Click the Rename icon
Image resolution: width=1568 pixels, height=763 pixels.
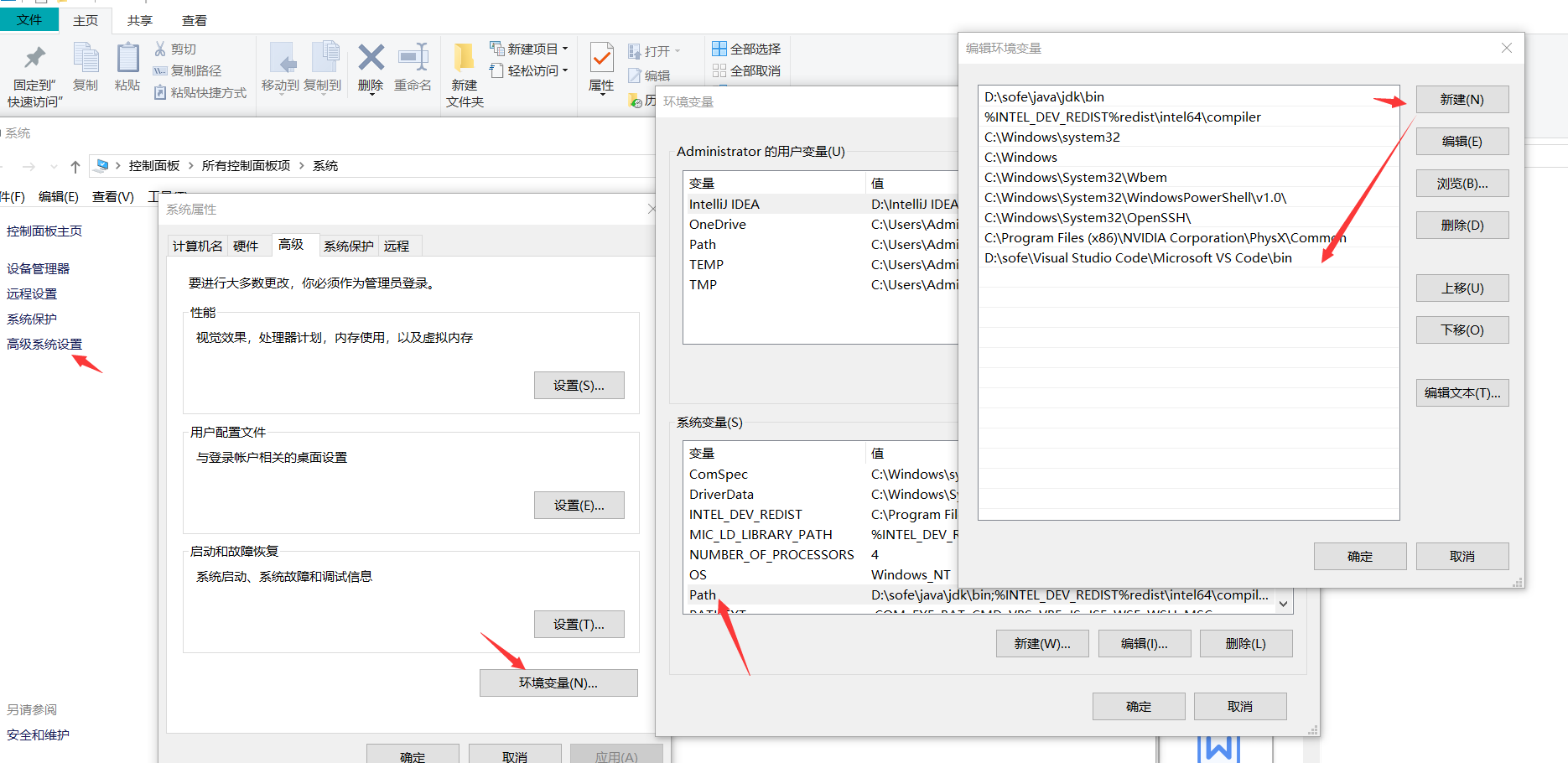(413, 57)
